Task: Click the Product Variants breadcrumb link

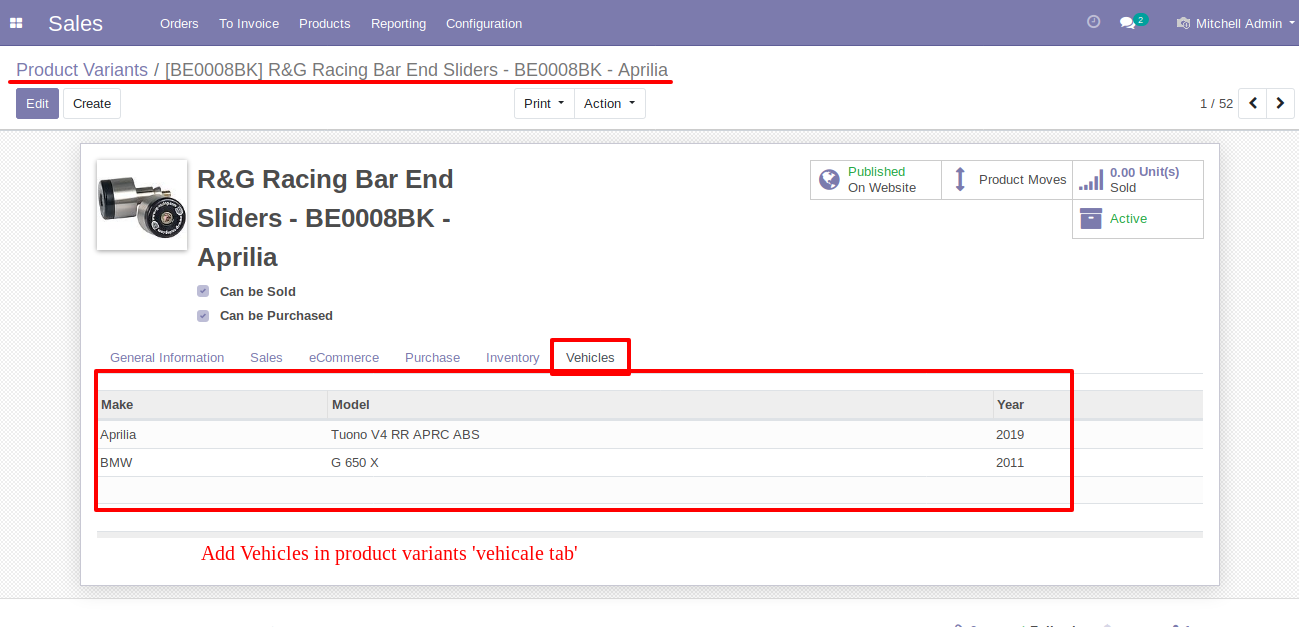Action: coord(82,70)
